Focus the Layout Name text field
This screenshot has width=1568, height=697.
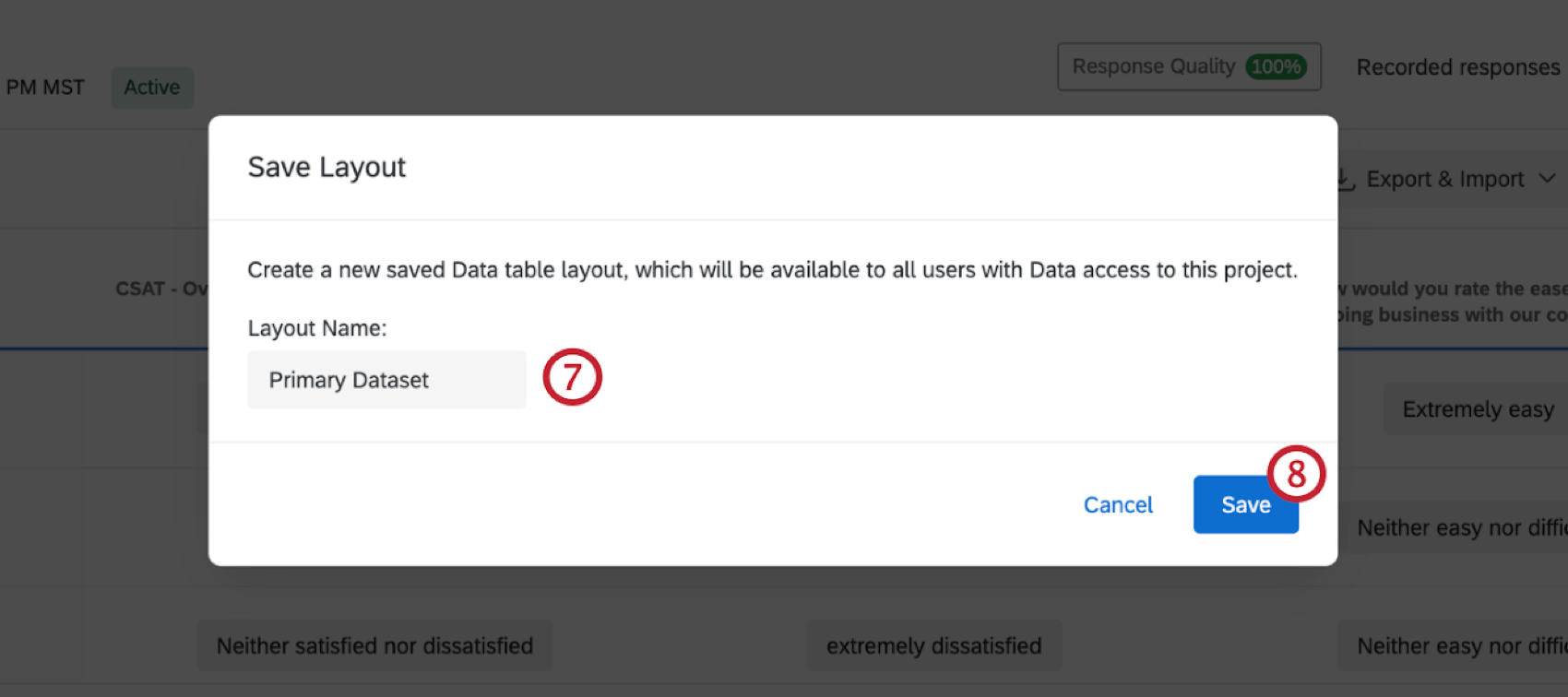pyautogui.click(x=386, y=380)
